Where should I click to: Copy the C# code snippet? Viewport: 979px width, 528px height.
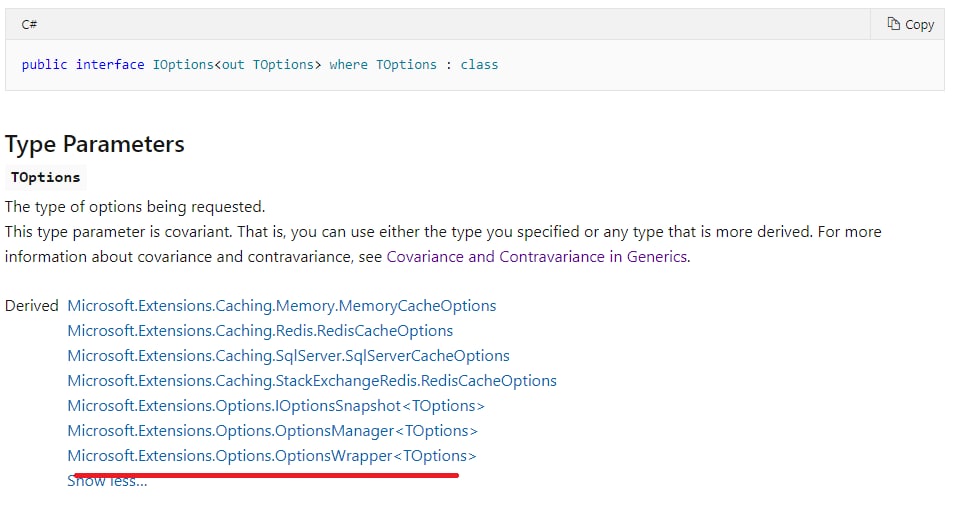(910, 24)
